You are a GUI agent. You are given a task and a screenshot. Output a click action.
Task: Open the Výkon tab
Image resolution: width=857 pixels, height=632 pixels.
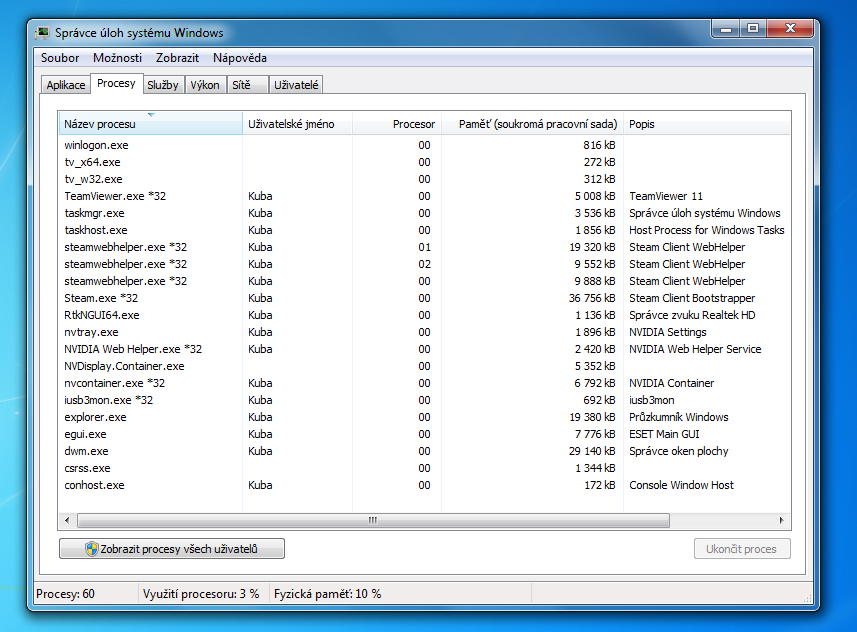click(x=205, y=85)
